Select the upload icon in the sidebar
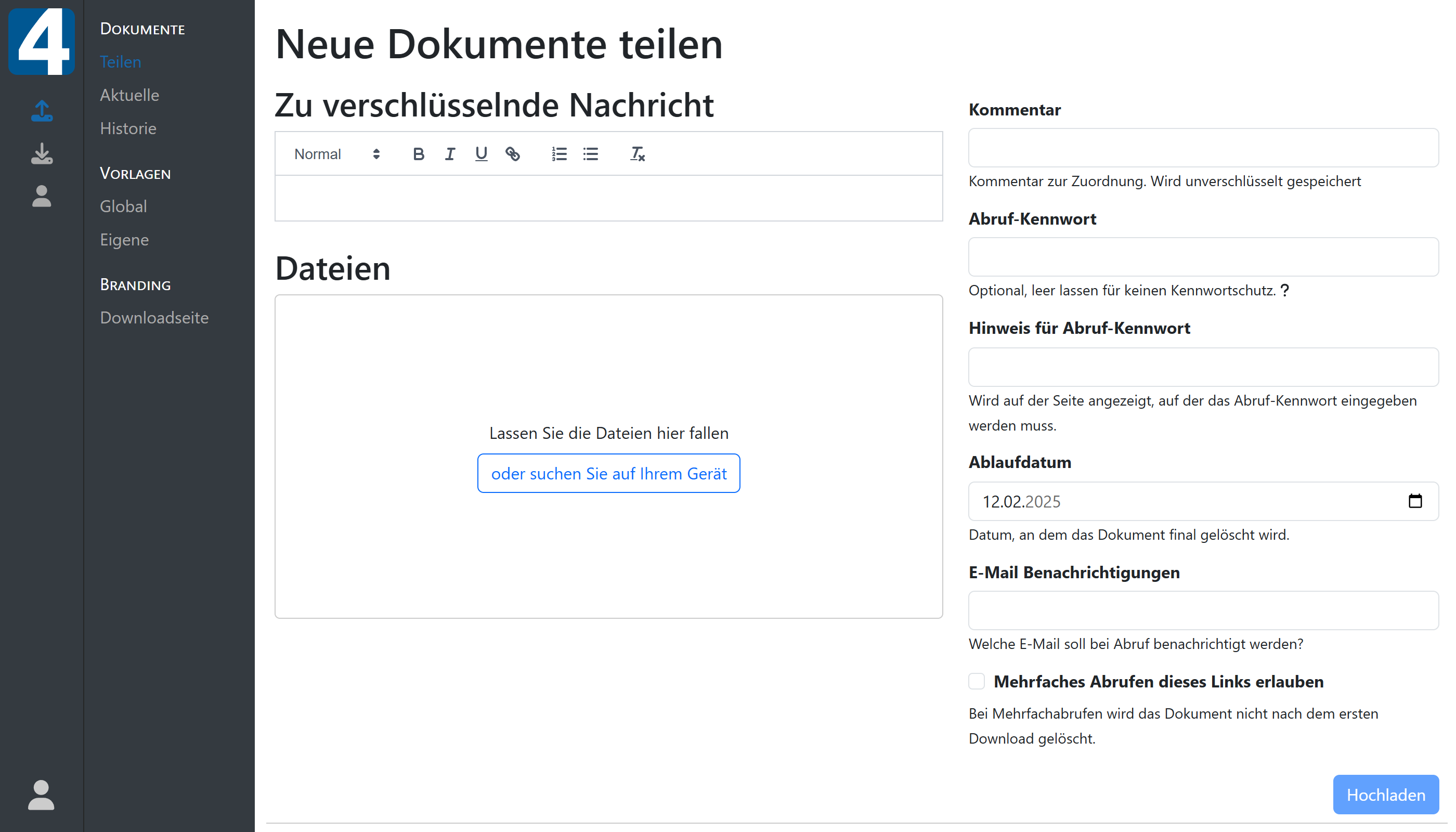1456x832 pixels. [x=42, y=111]
